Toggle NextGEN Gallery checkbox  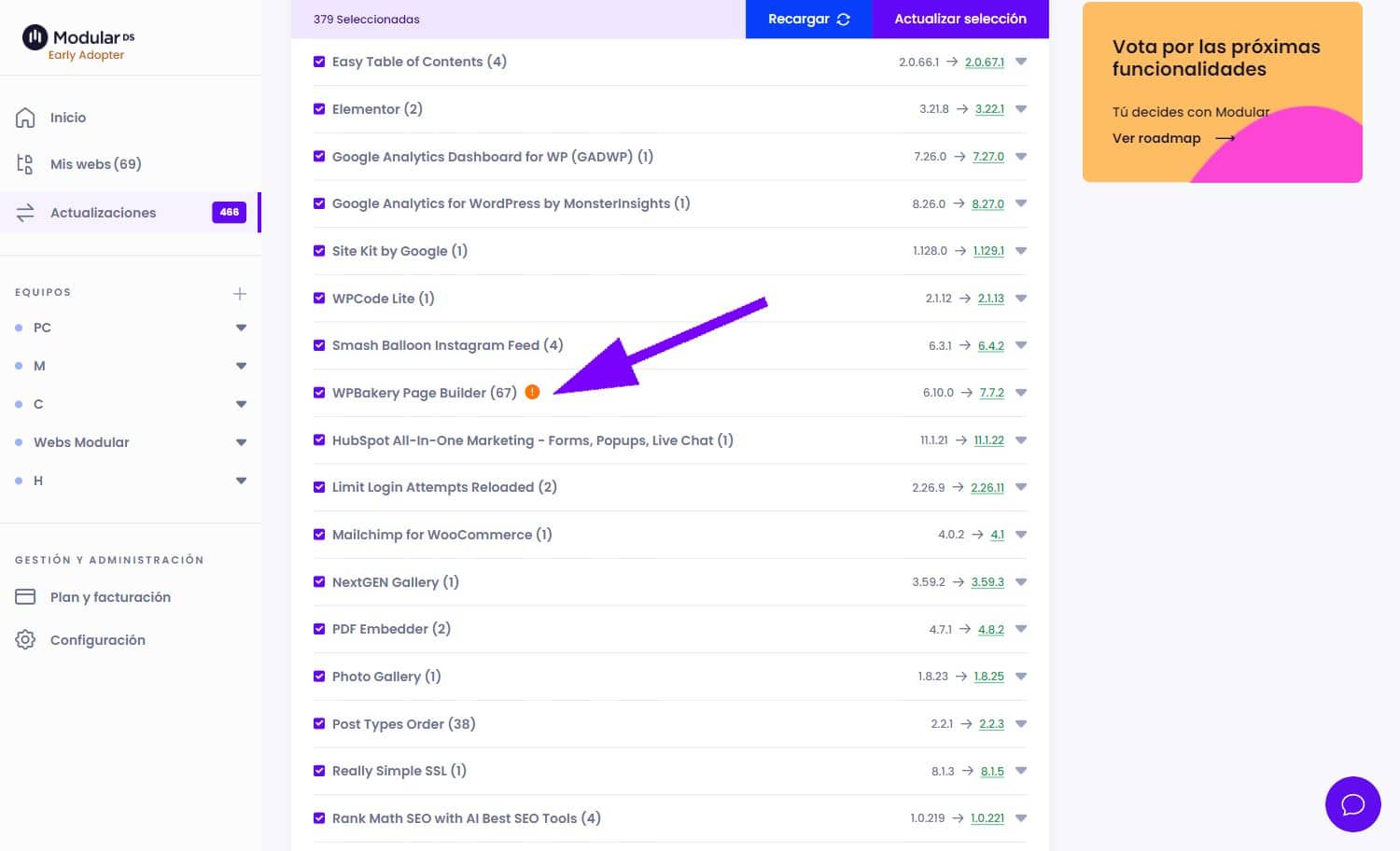point(319,581)
